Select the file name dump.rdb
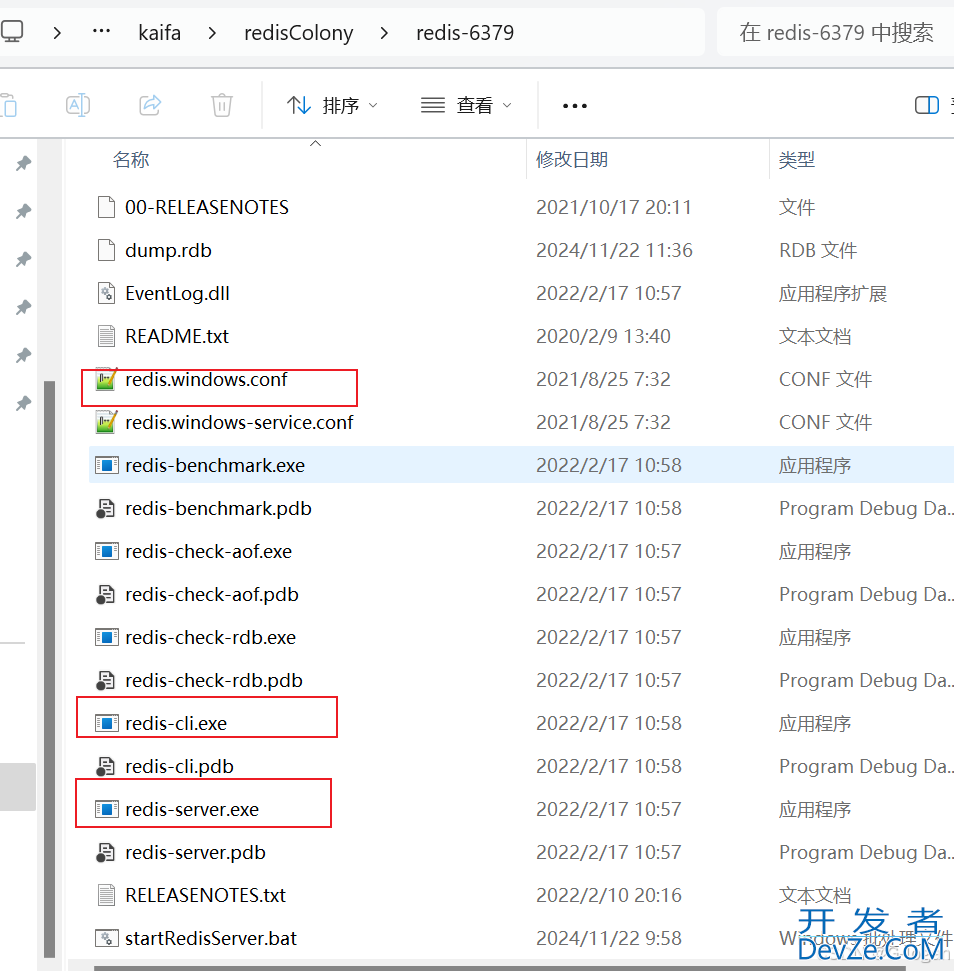This screenshot has width=954, height=971. tap(168, 250)
